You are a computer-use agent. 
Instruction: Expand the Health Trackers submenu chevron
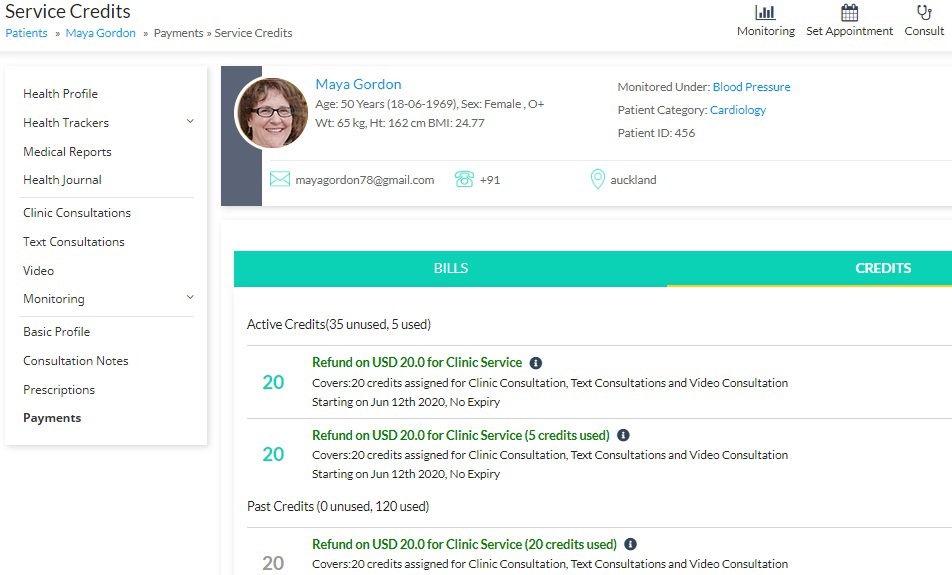[190, 121]
